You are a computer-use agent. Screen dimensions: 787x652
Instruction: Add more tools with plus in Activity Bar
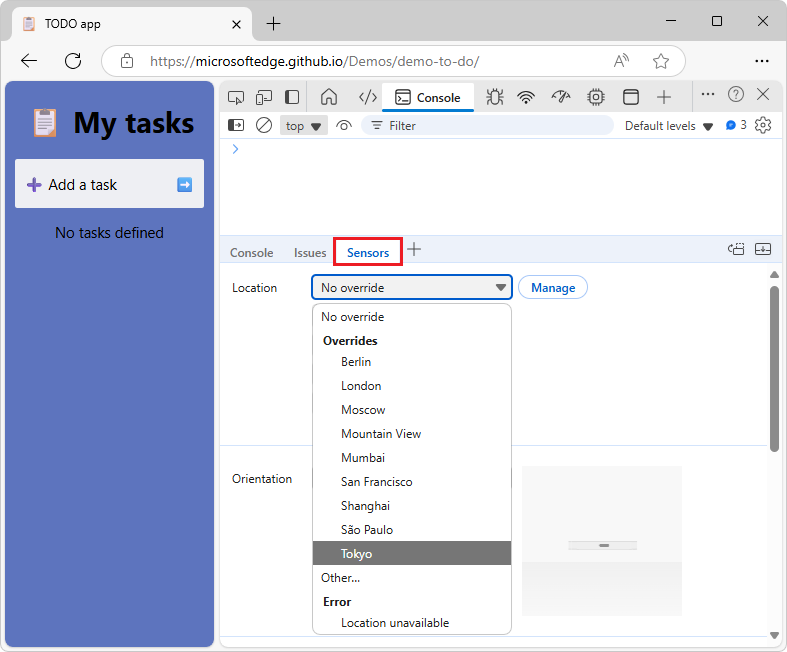coord(664,97)
